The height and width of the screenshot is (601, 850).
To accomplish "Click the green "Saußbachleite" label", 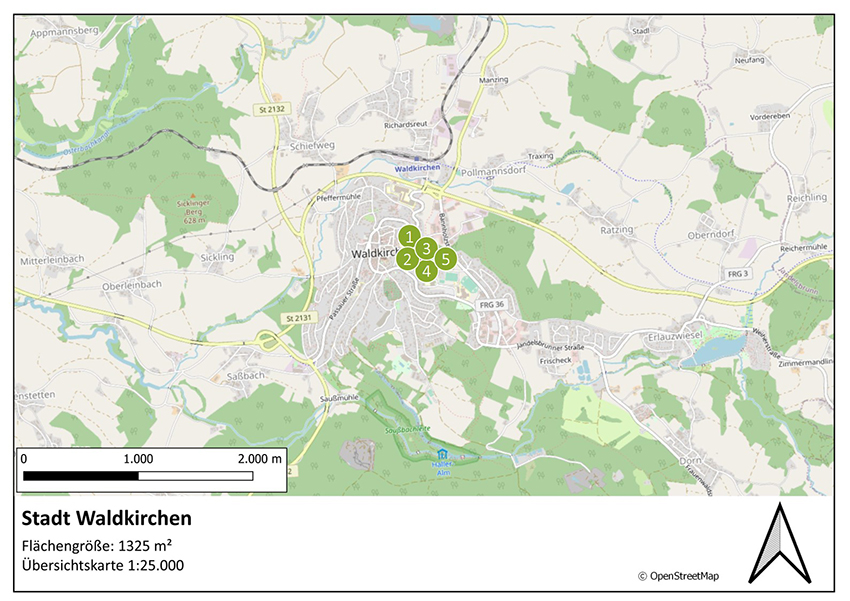I will tap(407, 430).
